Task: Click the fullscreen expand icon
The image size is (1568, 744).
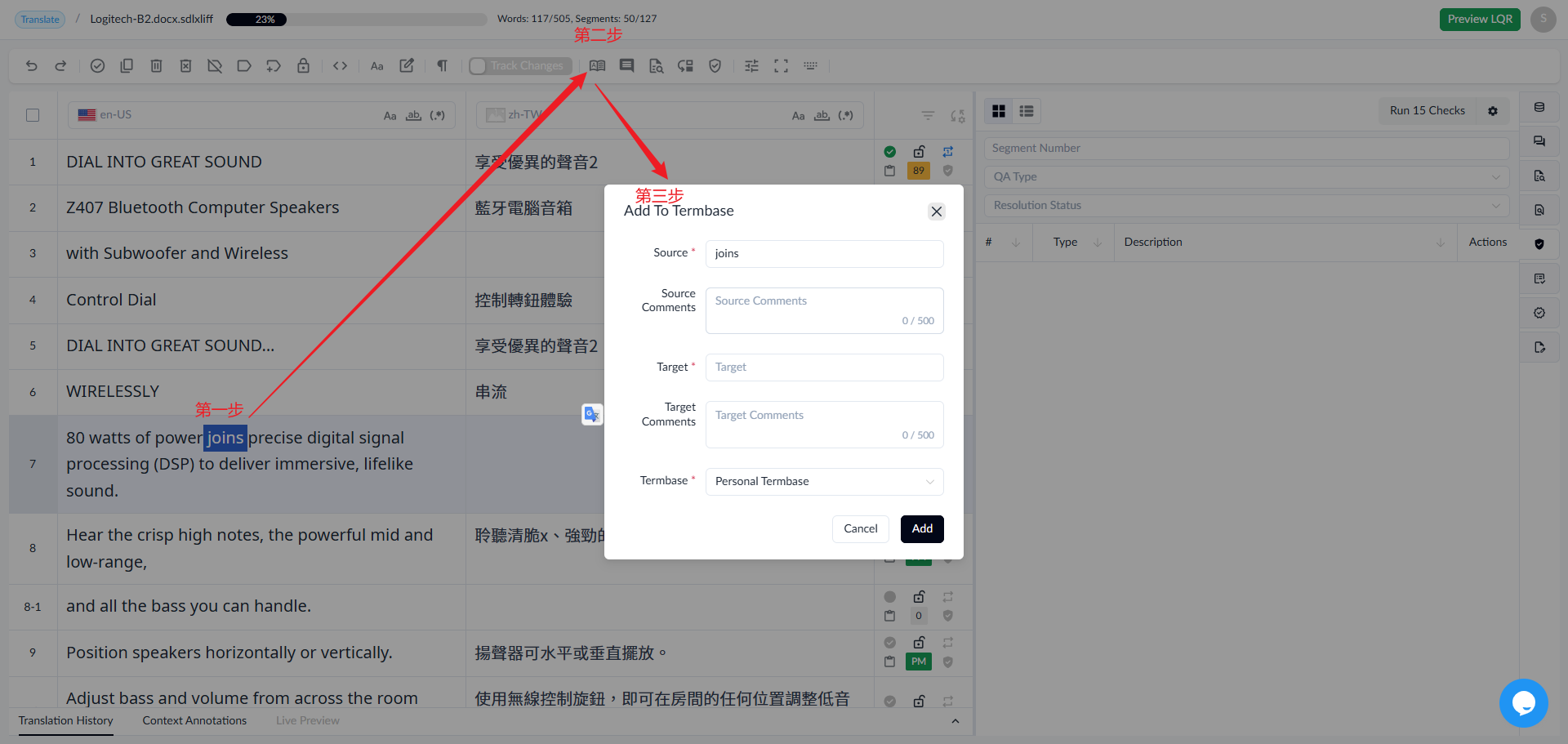Action: coord(781,66)
